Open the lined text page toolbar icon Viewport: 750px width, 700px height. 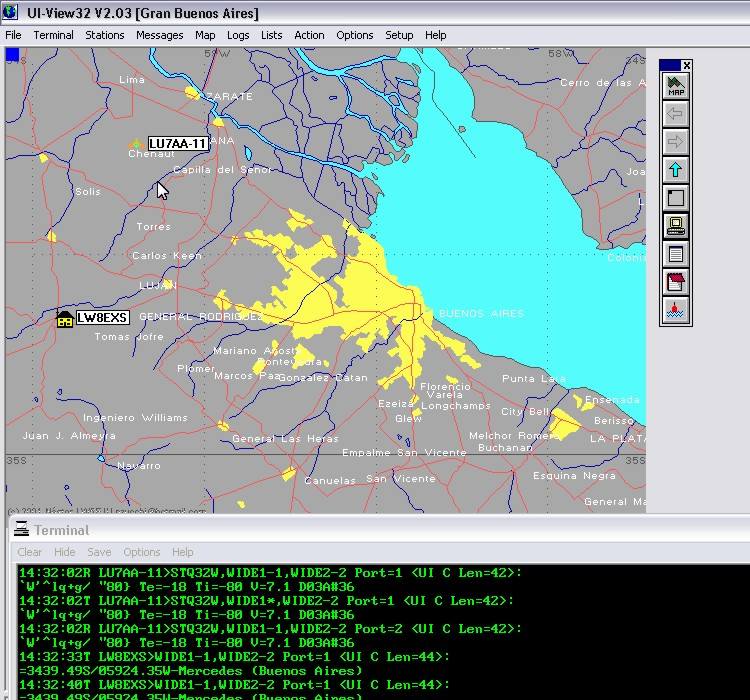pyautogui.click(x=676, y=254)
